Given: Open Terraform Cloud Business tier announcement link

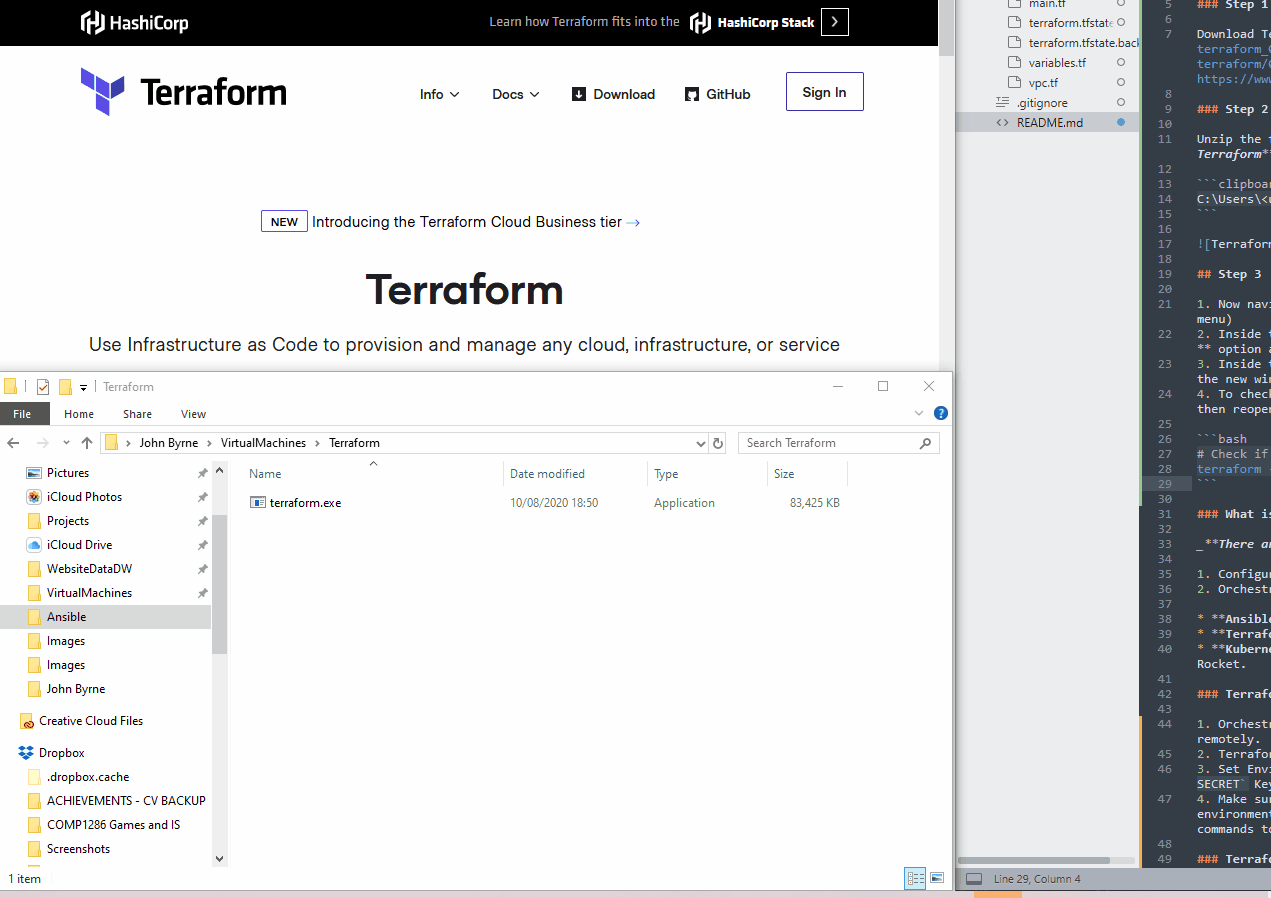Looking at the screenshot, I should point(476,222).
